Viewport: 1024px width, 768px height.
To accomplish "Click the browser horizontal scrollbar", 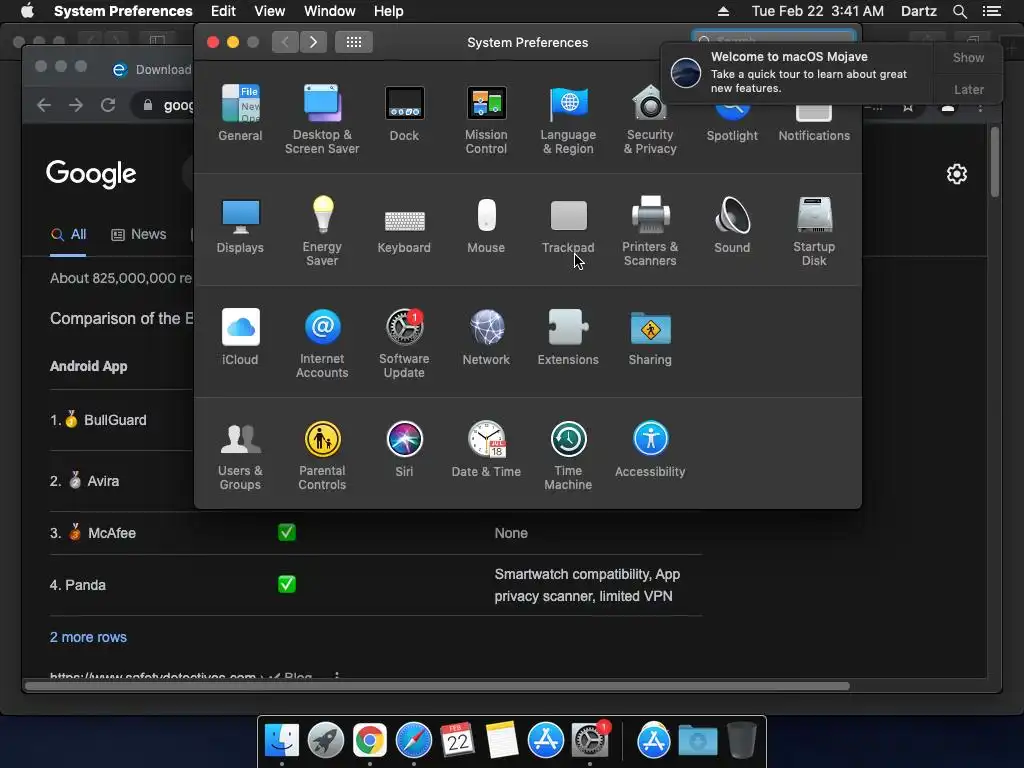I will pyautogui.click(x=438, y=686).
